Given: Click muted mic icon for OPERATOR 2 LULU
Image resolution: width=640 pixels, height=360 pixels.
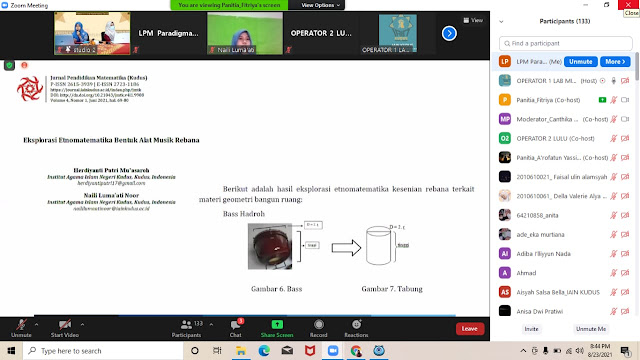Looking at the screenshot, I should 613,138.
